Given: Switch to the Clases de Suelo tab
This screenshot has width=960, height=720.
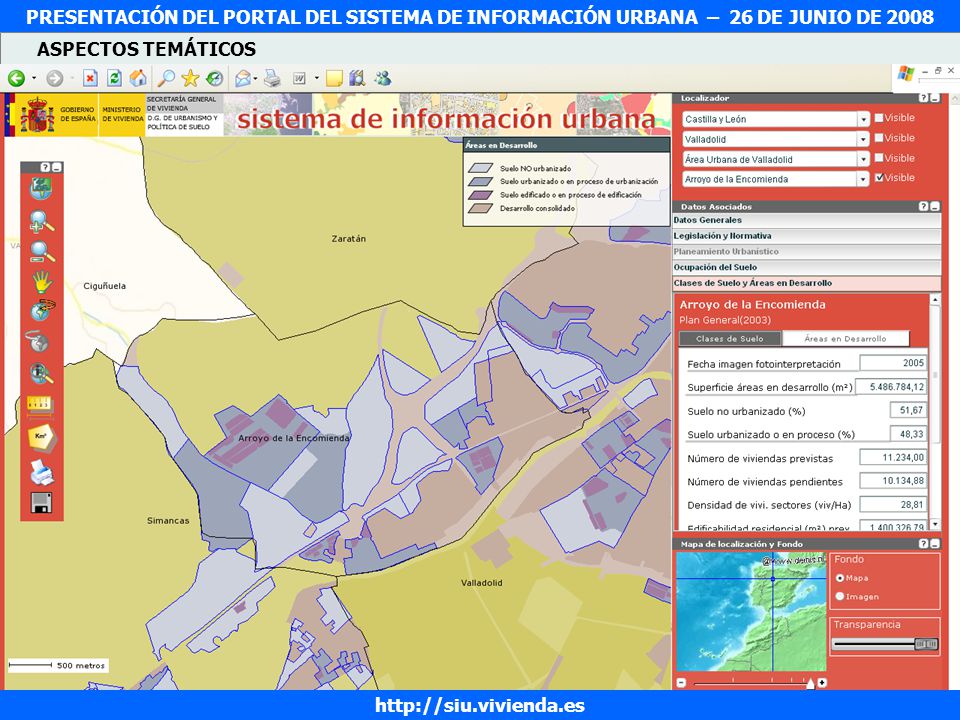Looking at the screenshot, I should (730, 339).
